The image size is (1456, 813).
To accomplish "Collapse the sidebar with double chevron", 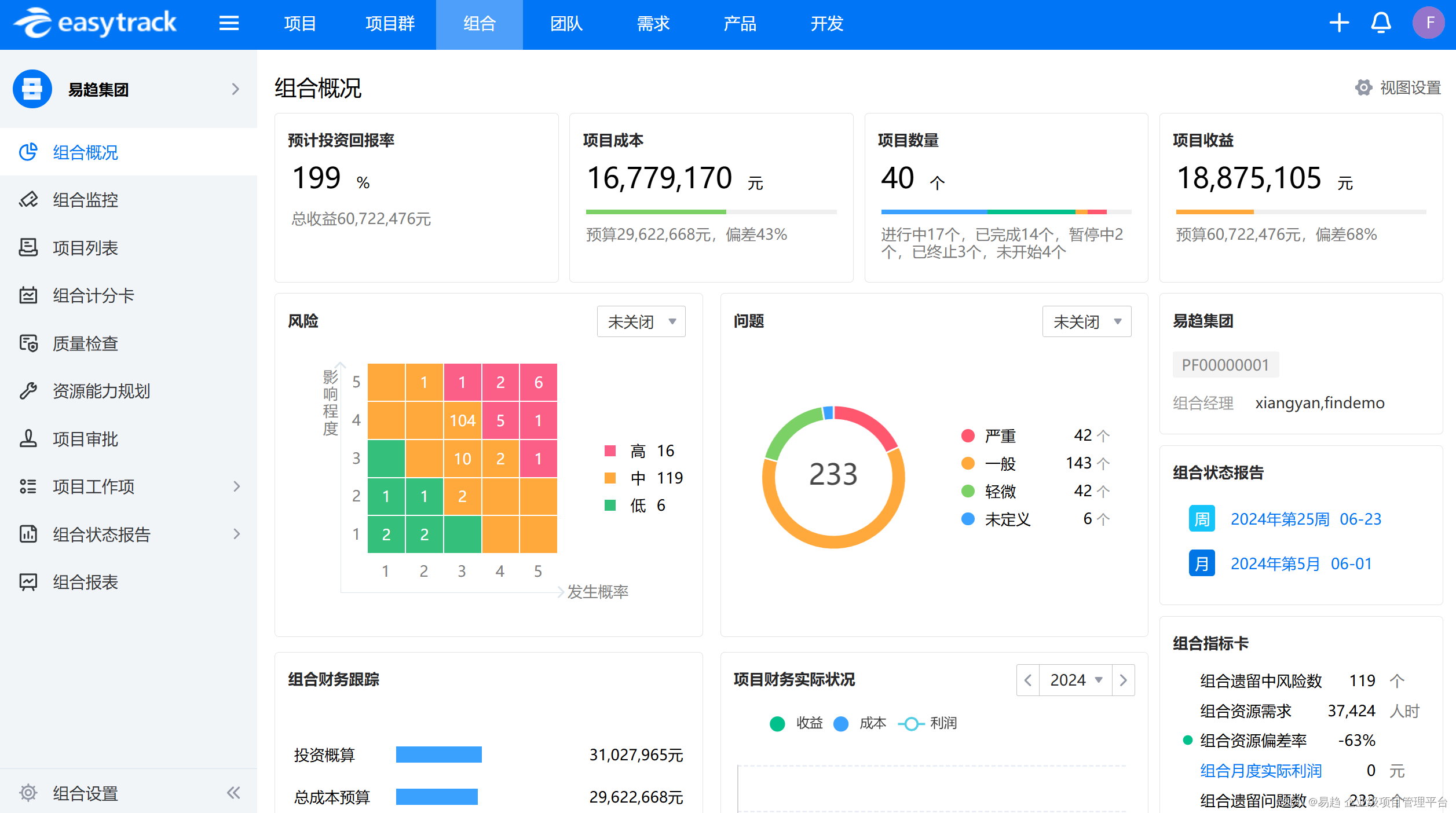I will tap(233, 793).
